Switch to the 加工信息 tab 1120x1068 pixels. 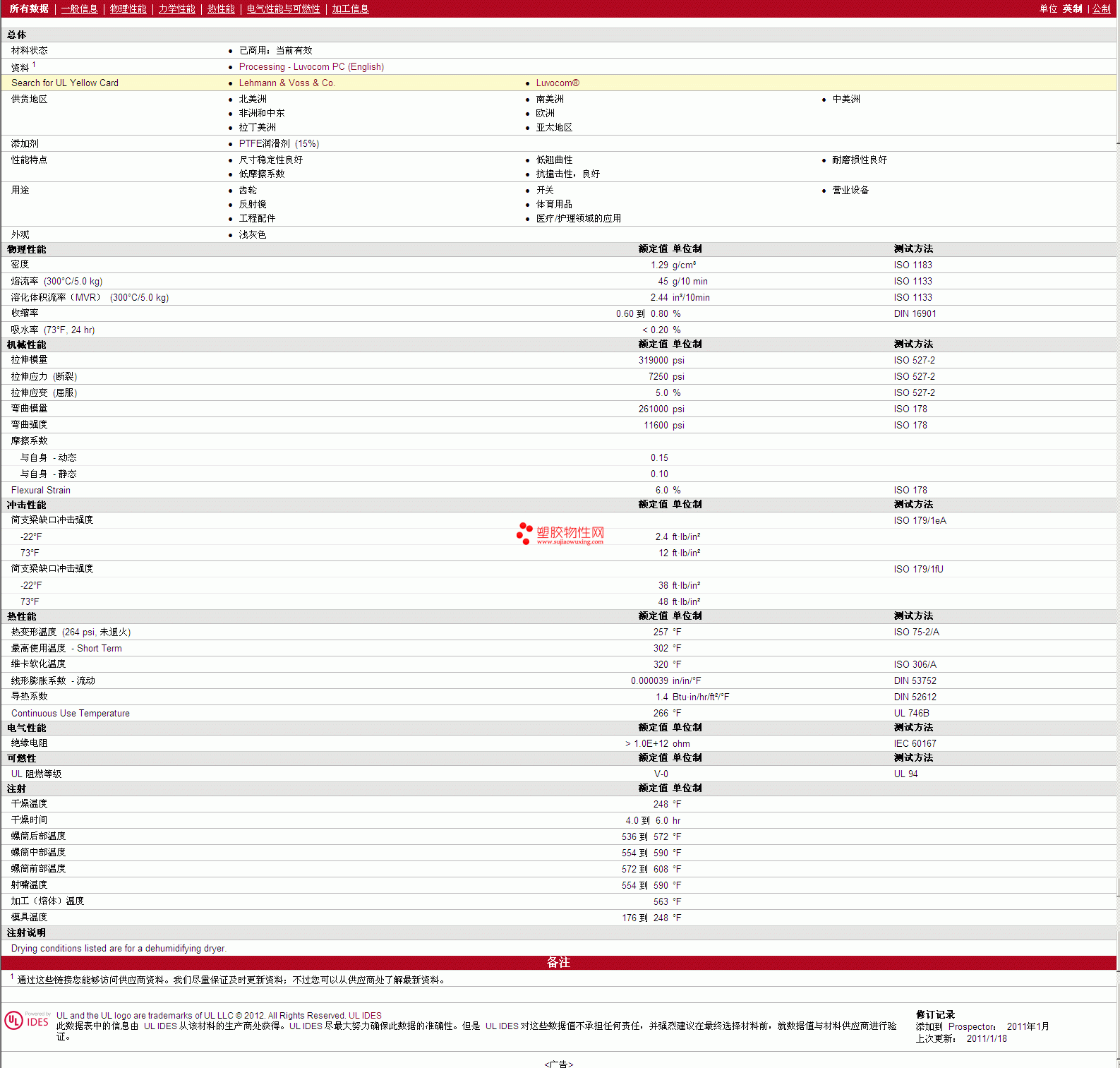point(350,8)
